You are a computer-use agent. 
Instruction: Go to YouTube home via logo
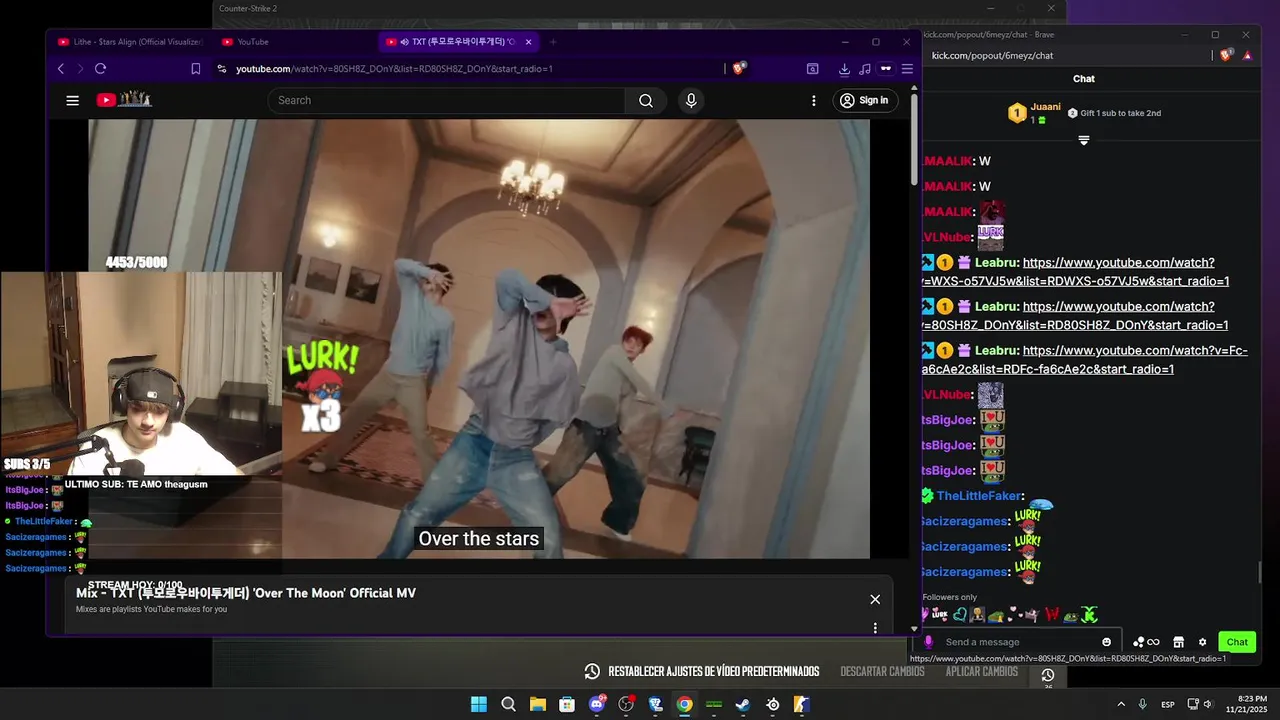[x=124, y=99]
